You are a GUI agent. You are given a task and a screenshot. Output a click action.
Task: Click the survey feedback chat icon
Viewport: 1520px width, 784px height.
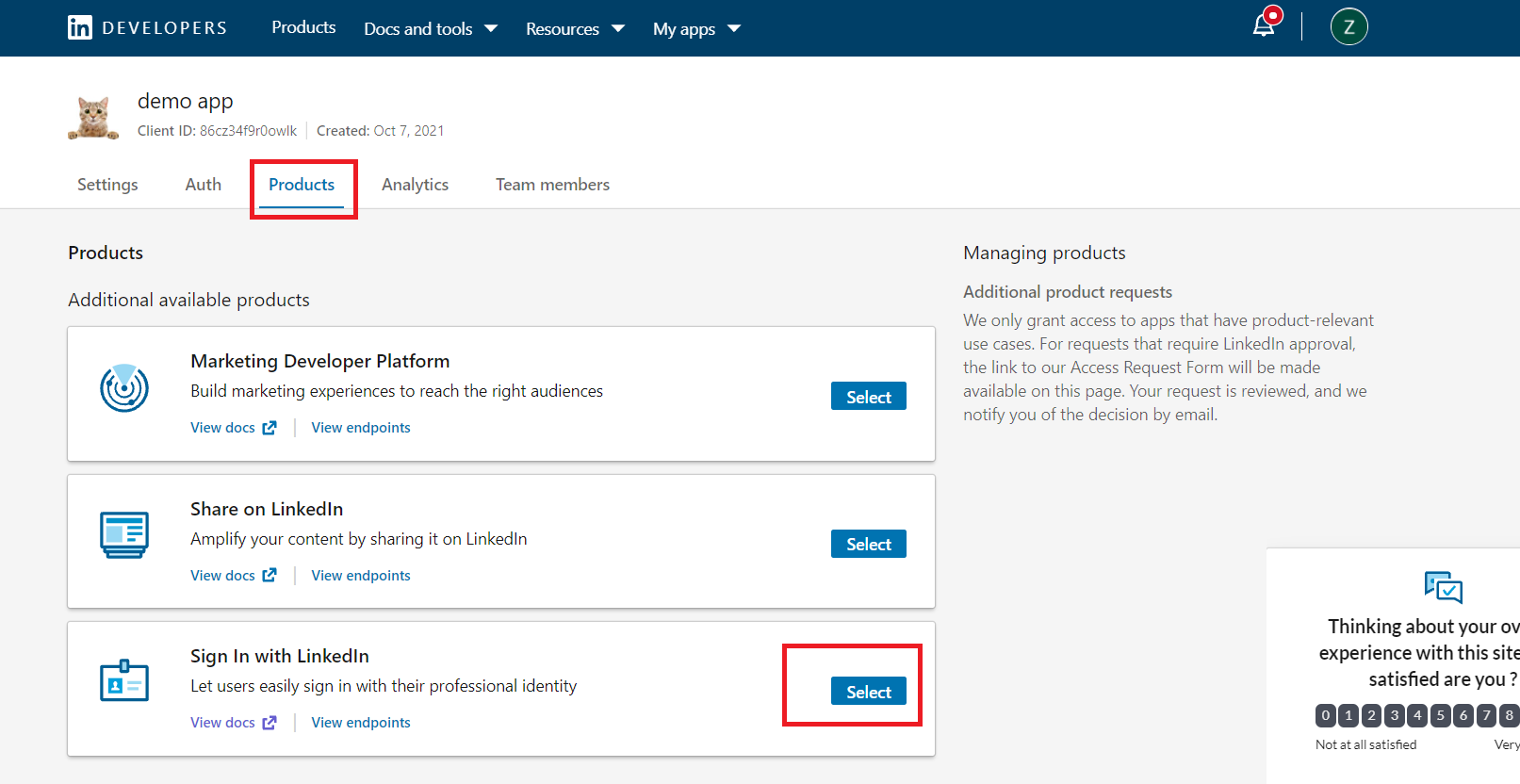click(1443, 587)
